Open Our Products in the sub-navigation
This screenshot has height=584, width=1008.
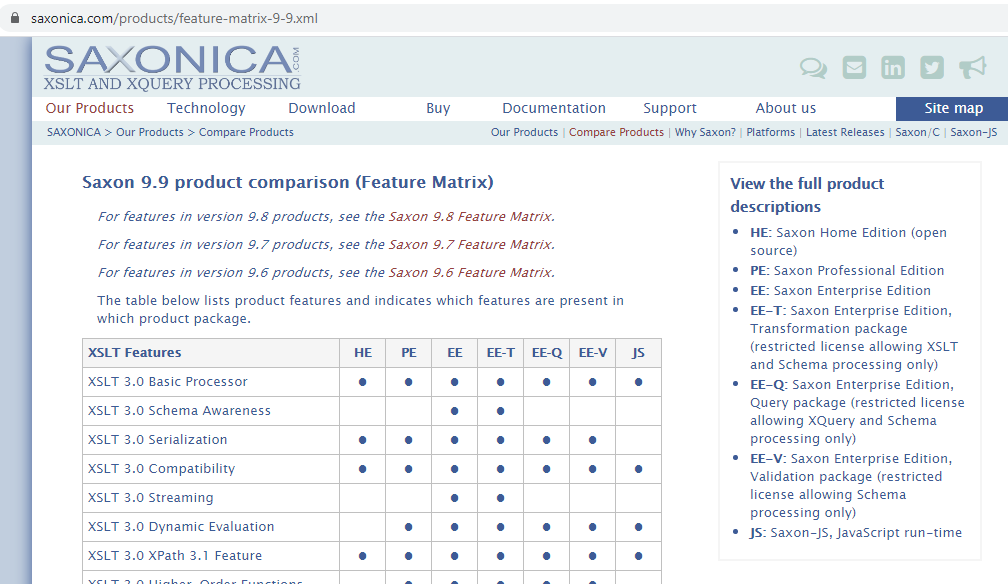(525, 132)
